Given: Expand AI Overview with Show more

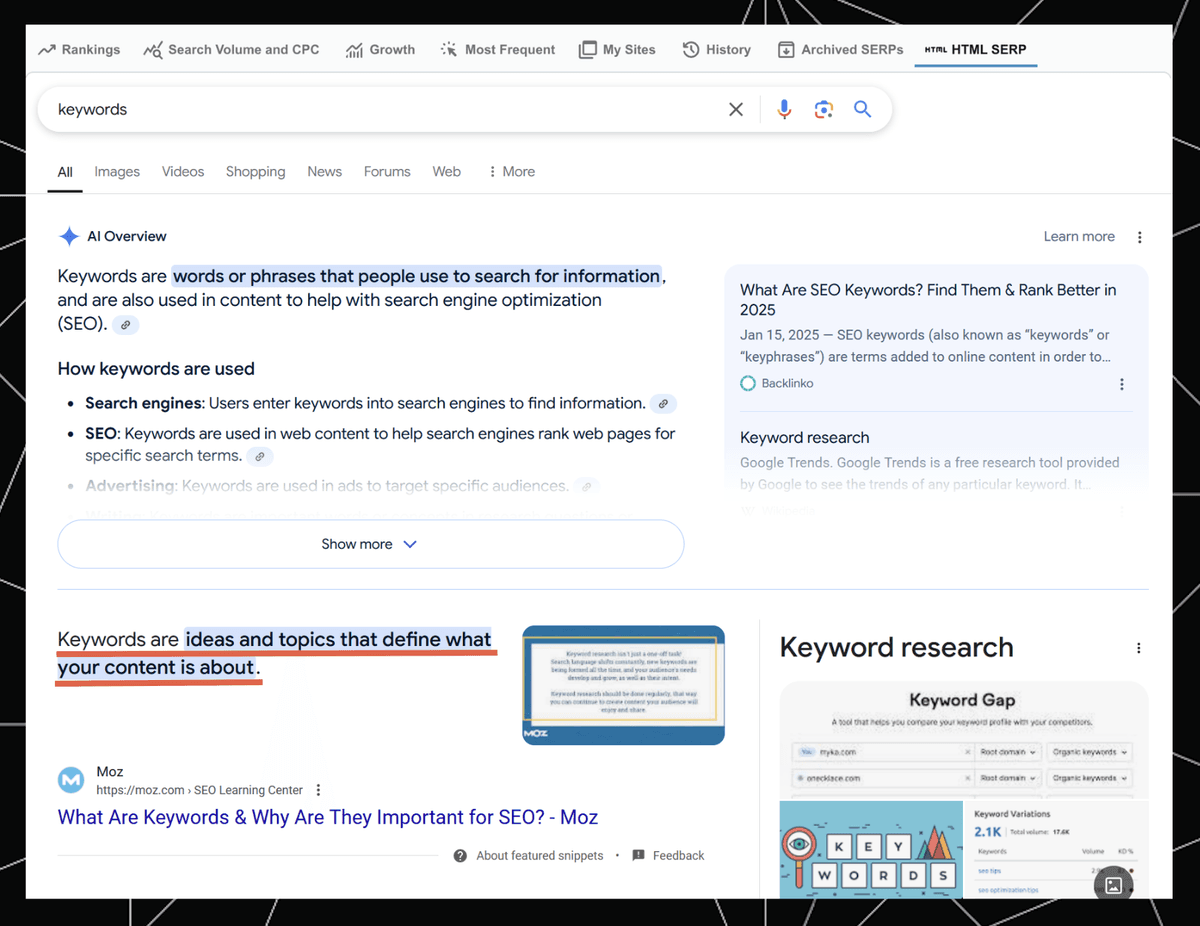Looking at the screenshot, I should 370,544.
